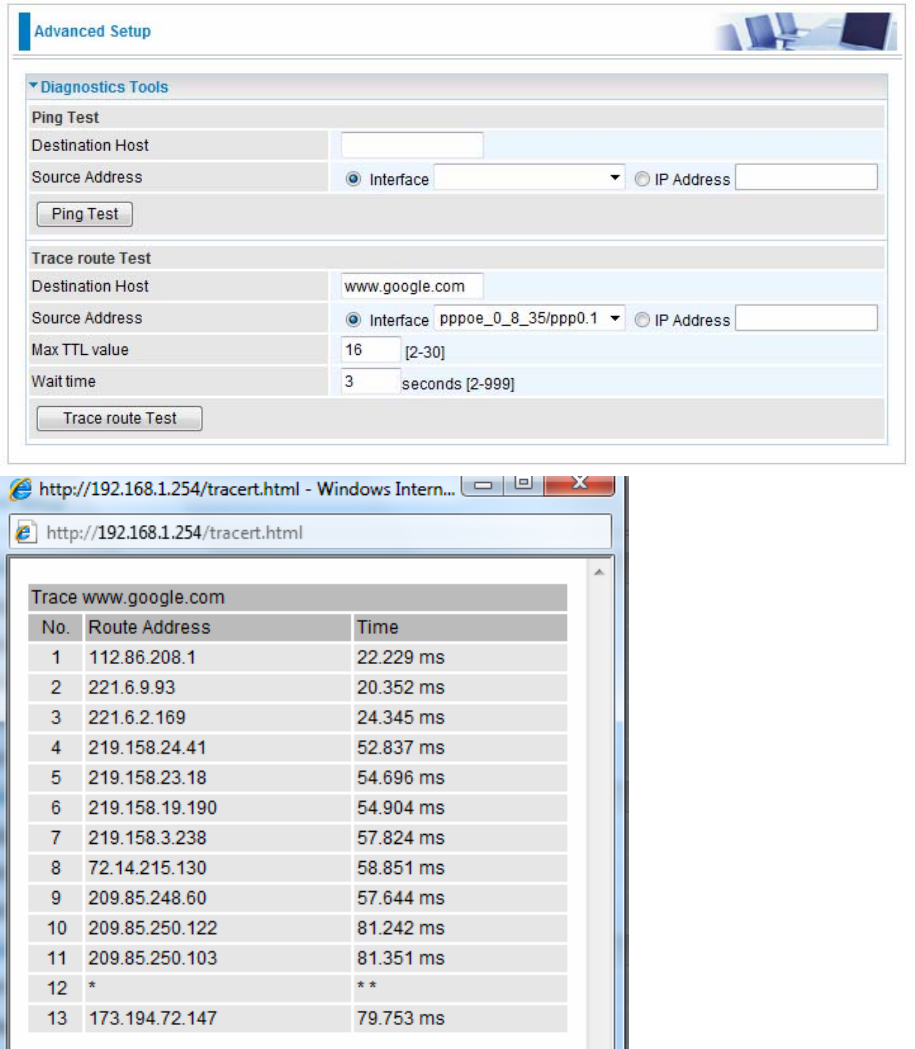Click the Ping Test Destination Host field
This screenshot has height=1049, width=915.
click(412, 145)
